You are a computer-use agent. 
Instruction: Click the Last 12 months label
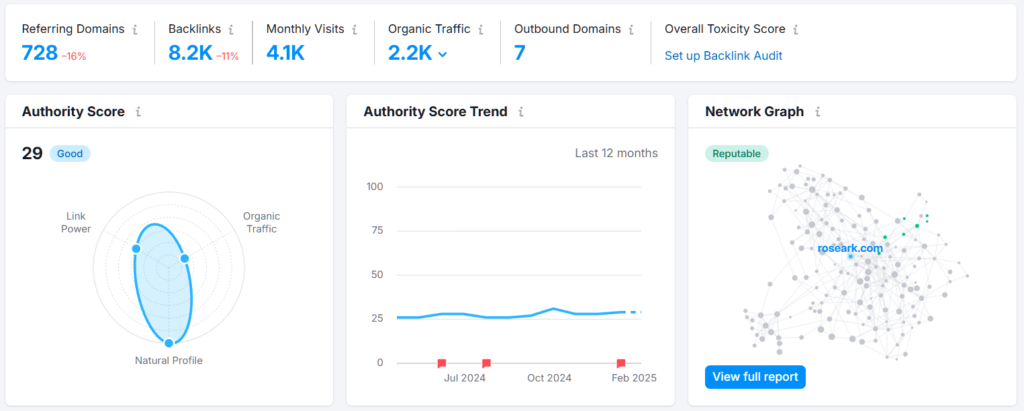(x=616, y=154)
